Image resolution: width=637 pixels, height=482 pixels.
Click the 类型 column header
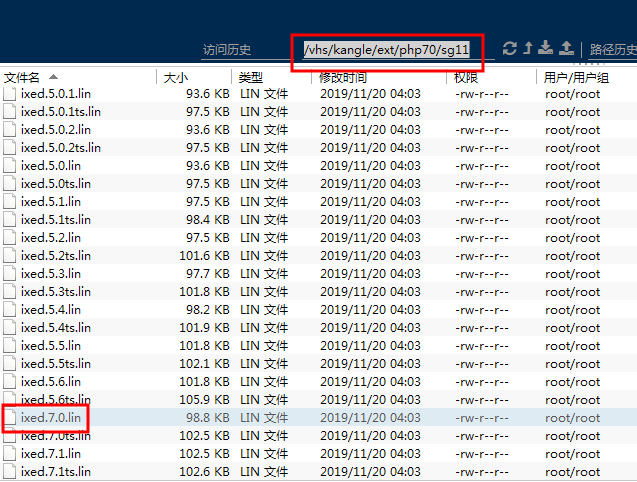click(x=251, y=77)
